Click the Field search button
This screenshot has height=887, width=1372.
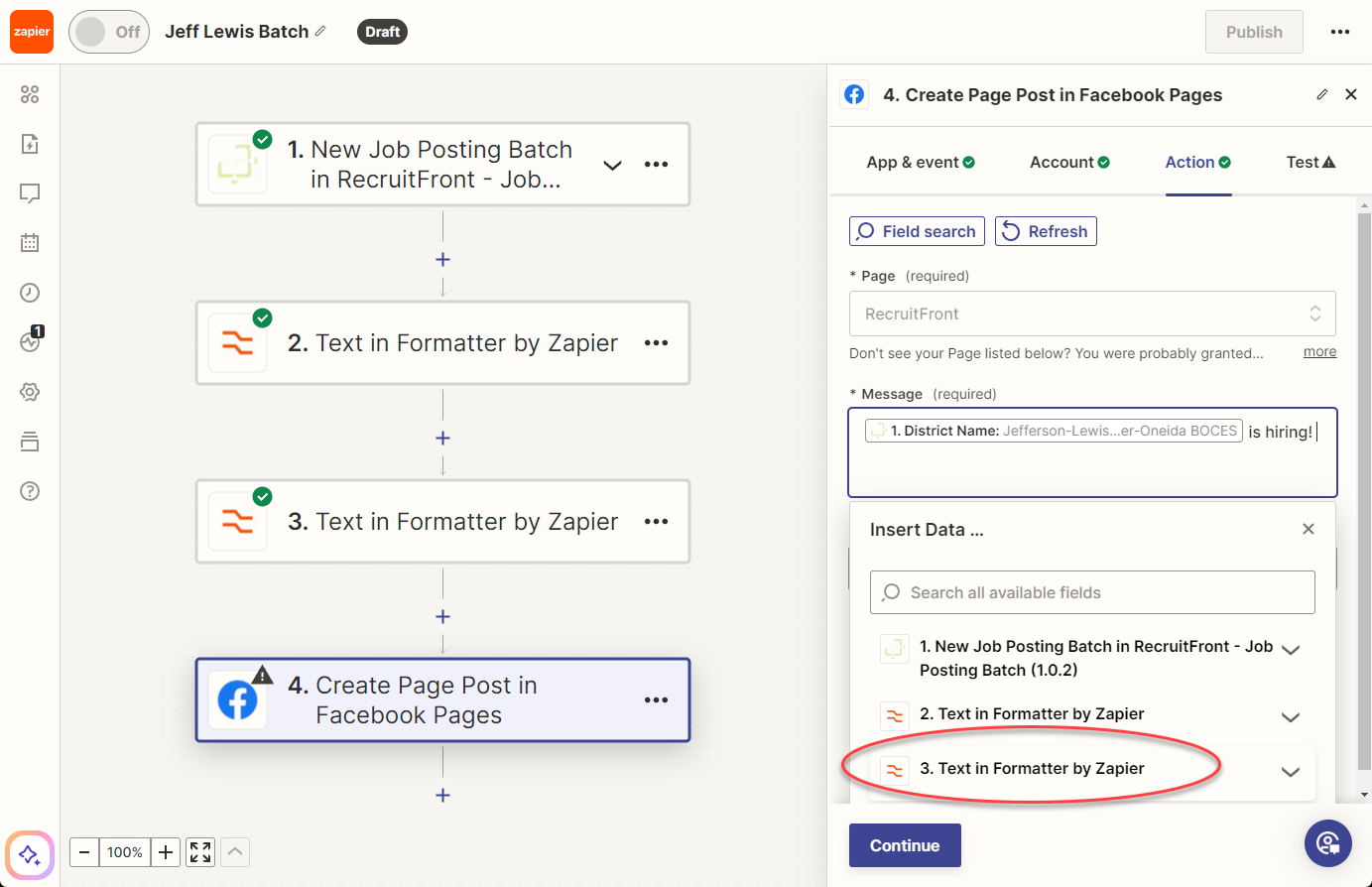tap(917, 231)
